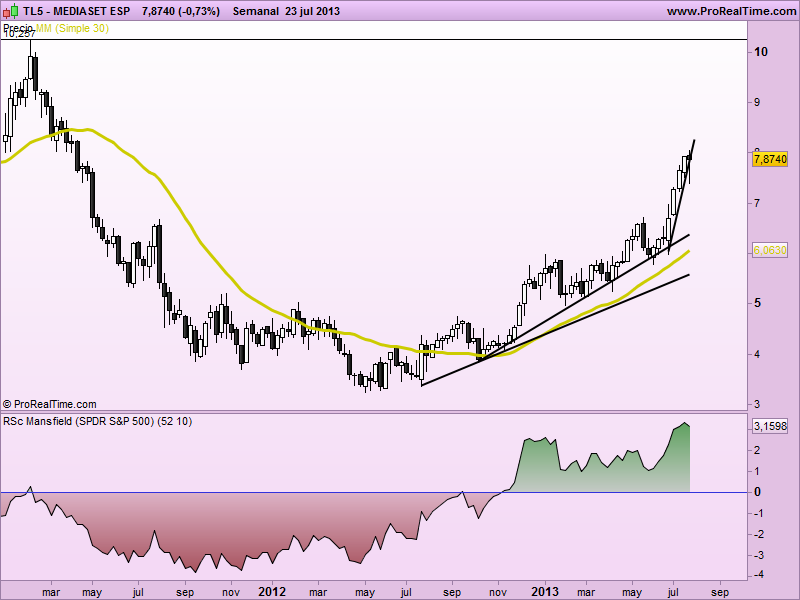
Task: Click the 6,0630 moving average price tag
Action: coord(770,251)
